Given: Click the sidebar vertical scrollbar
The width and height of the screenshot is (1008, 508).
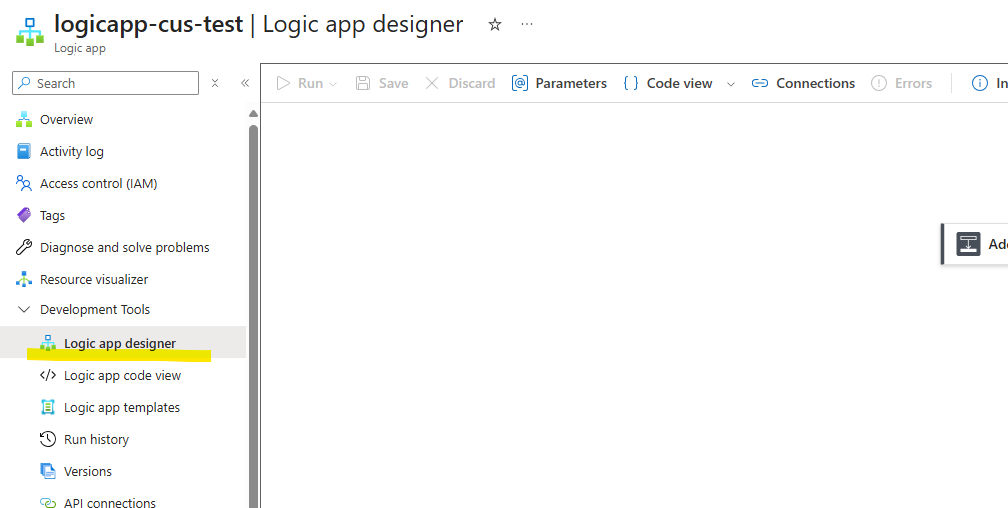Looking at the screenshot, I should pyautogui.click(x=253, y=315).
